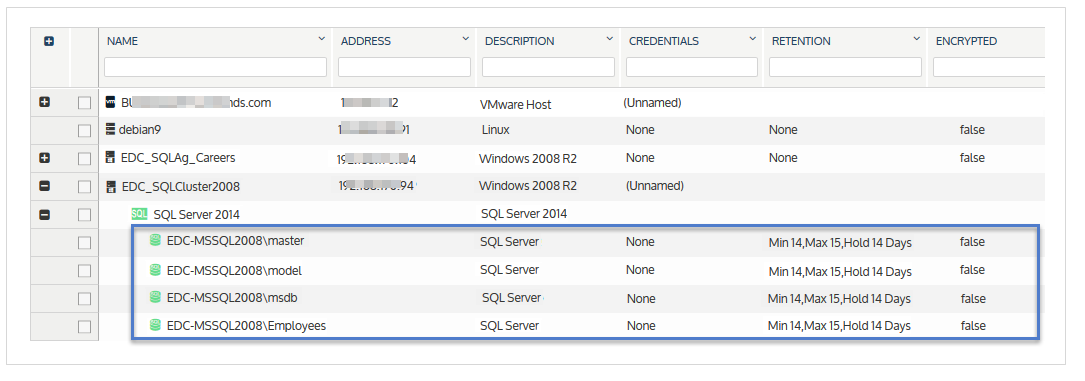Check the box for debian9
The width and height of the screenshot is (1085, 381).
click(x=84, y=131)
